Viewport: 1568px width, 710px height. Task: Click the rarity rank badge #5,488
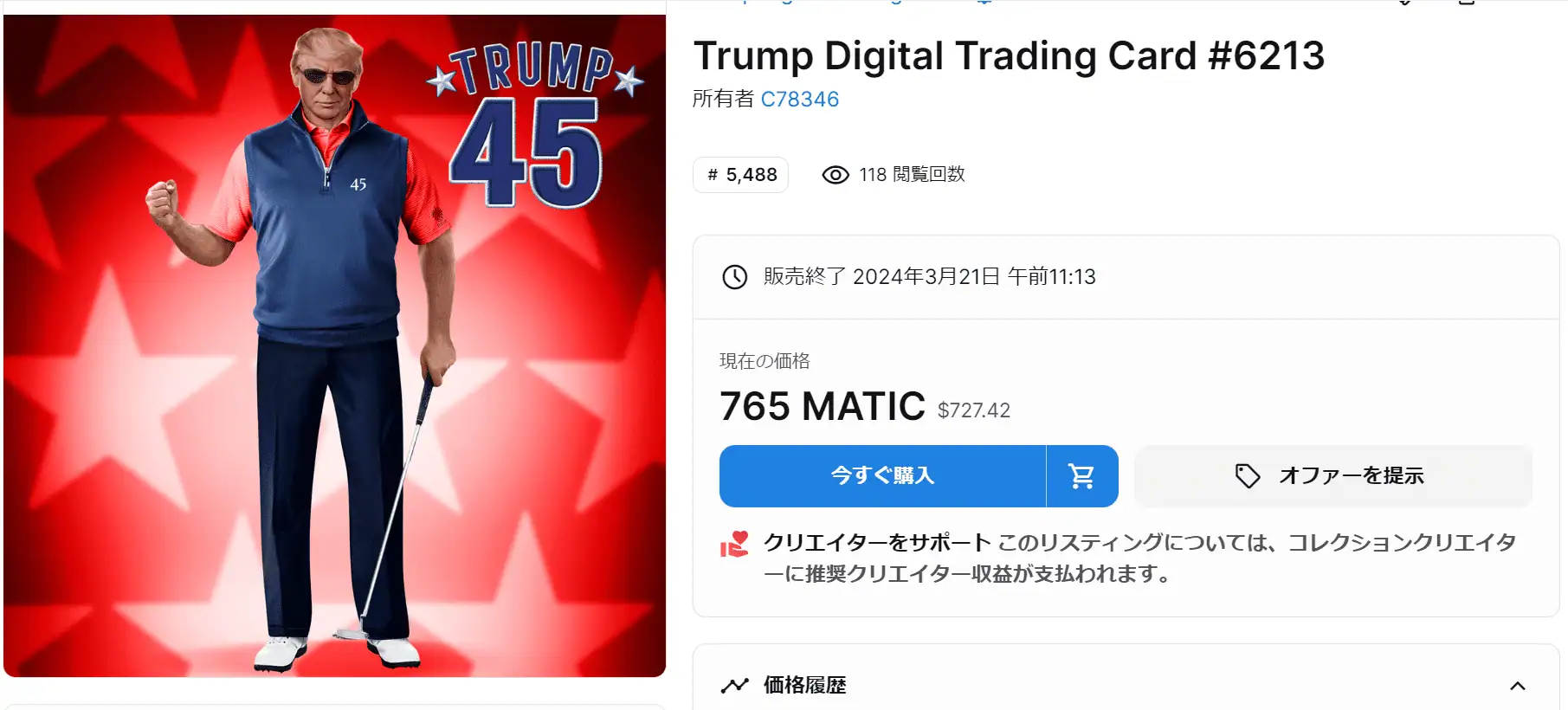741,175
